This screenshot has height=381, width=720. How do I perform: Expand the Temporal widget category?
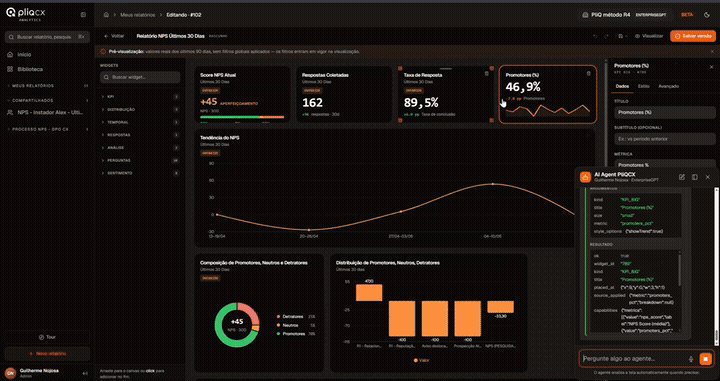pos(140,122)
